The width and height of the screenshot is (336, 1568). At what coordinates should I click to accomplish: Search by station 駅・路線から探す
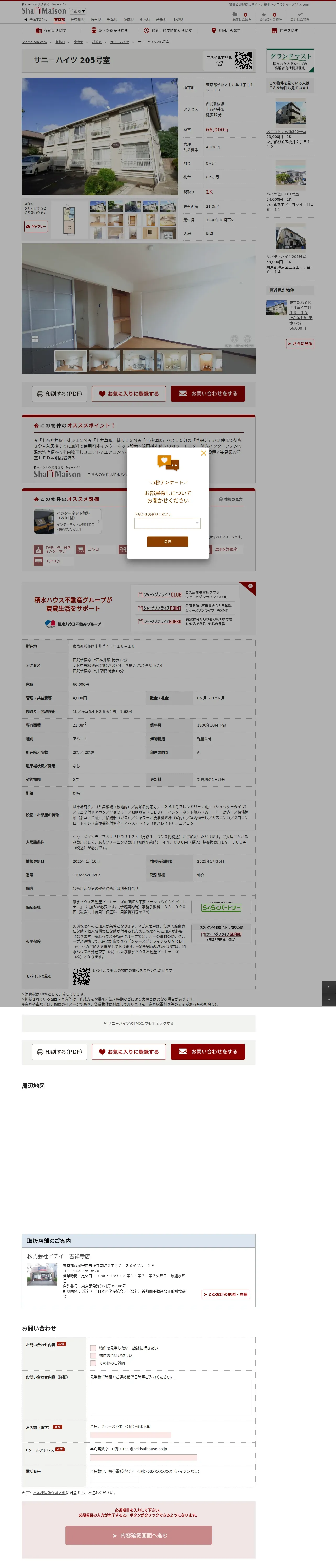110,30
